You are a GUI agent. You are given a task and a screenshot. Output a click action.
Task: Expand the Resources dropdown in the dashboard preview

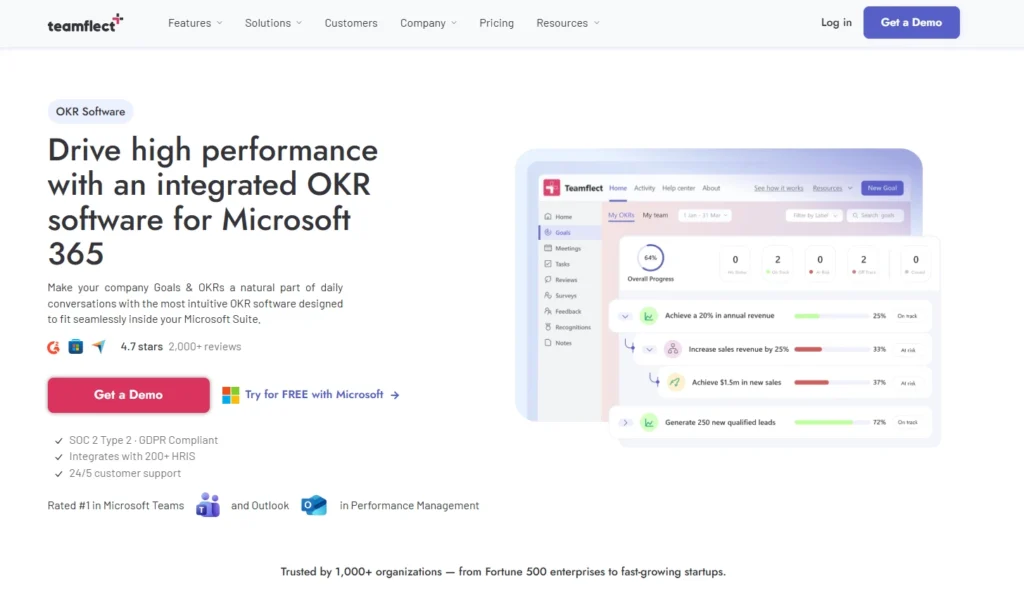[x=833, y=188]
